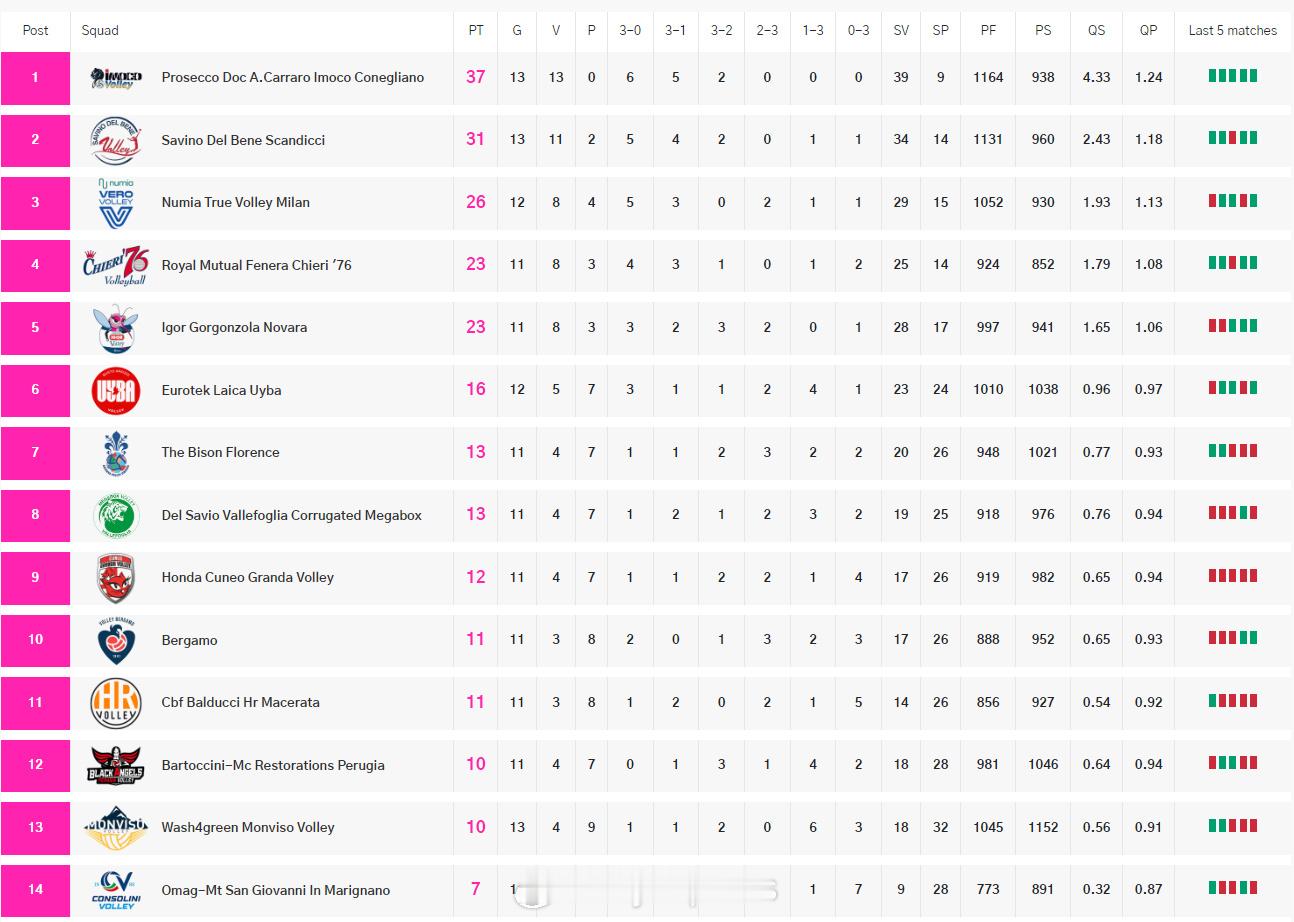
Task: Check last 5 matches bars for Honda Cuneo
Action: pos(1233,576)
